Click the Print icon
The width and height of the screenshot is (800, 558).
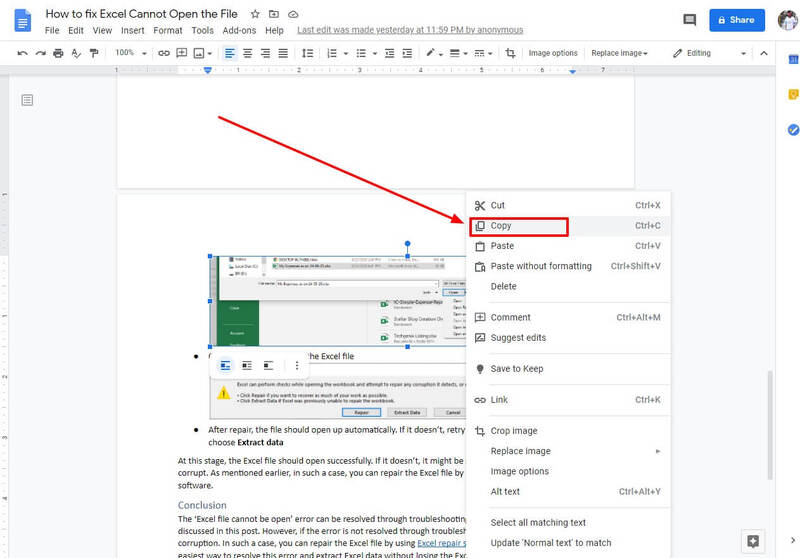[x=58, y=53]
